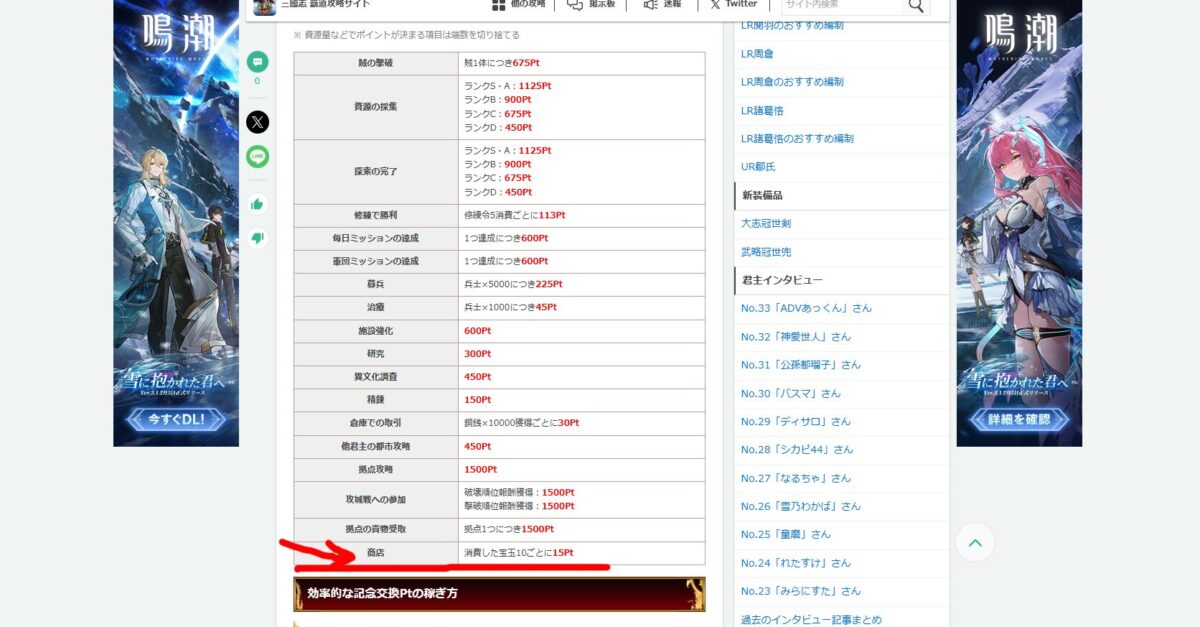This screenshot has width=1200, height=627.
Task: Click the green comment bubble icon
Action: (258, 62)
